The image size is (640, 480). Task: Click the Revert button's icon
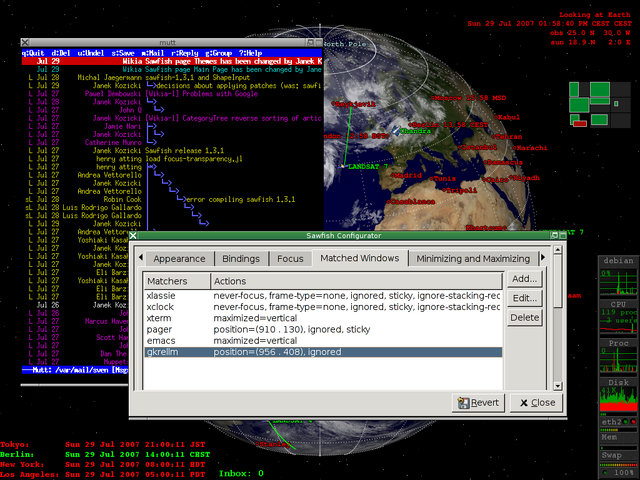[x=463, y=403]
